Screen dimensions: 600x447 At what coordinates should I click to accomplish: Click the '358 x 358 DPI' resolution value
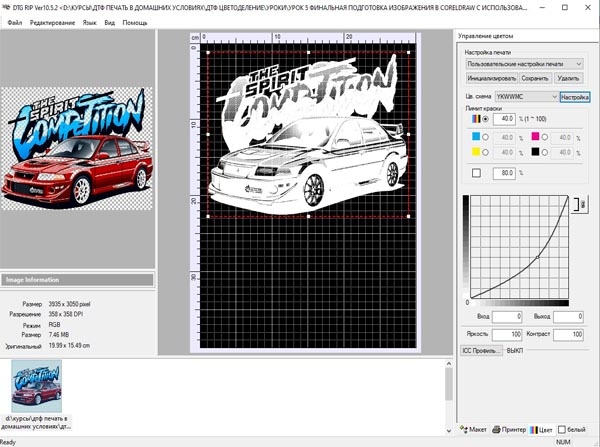click(66, 314)
